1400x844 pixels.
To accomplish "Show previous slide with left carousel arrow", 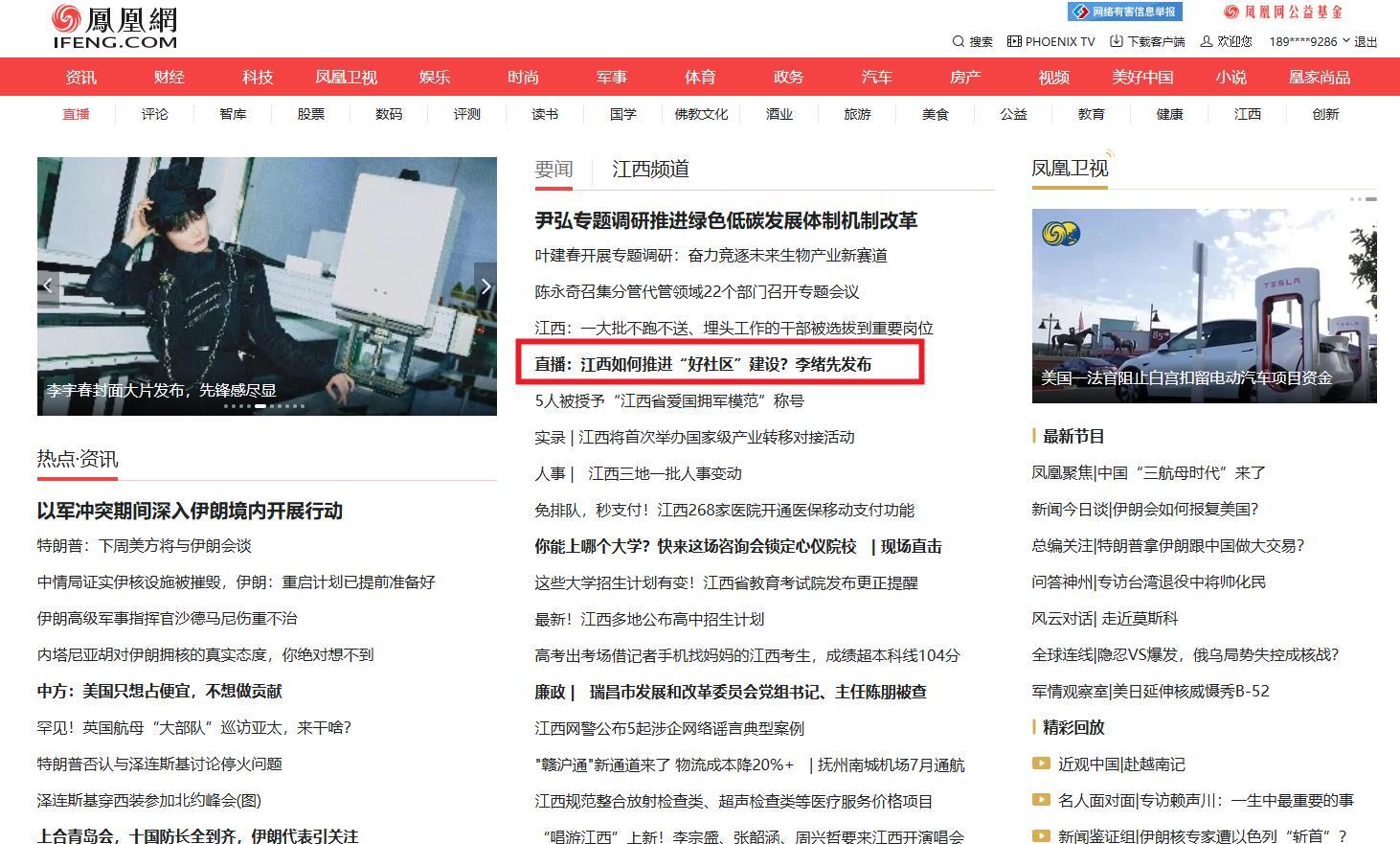I will [x=48, y=285].
